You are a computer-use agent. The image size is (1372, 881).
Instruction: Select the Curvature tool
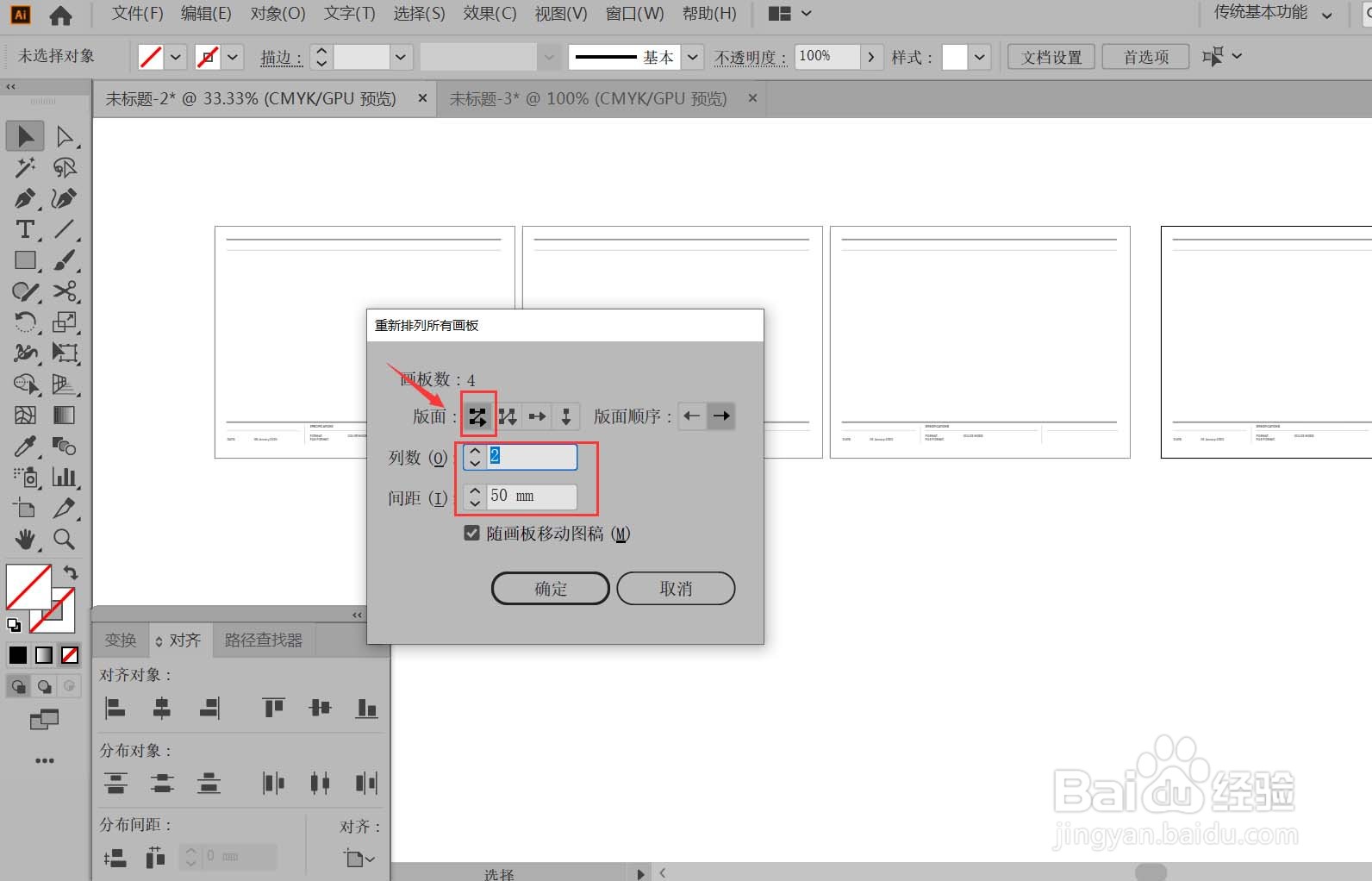65,198
